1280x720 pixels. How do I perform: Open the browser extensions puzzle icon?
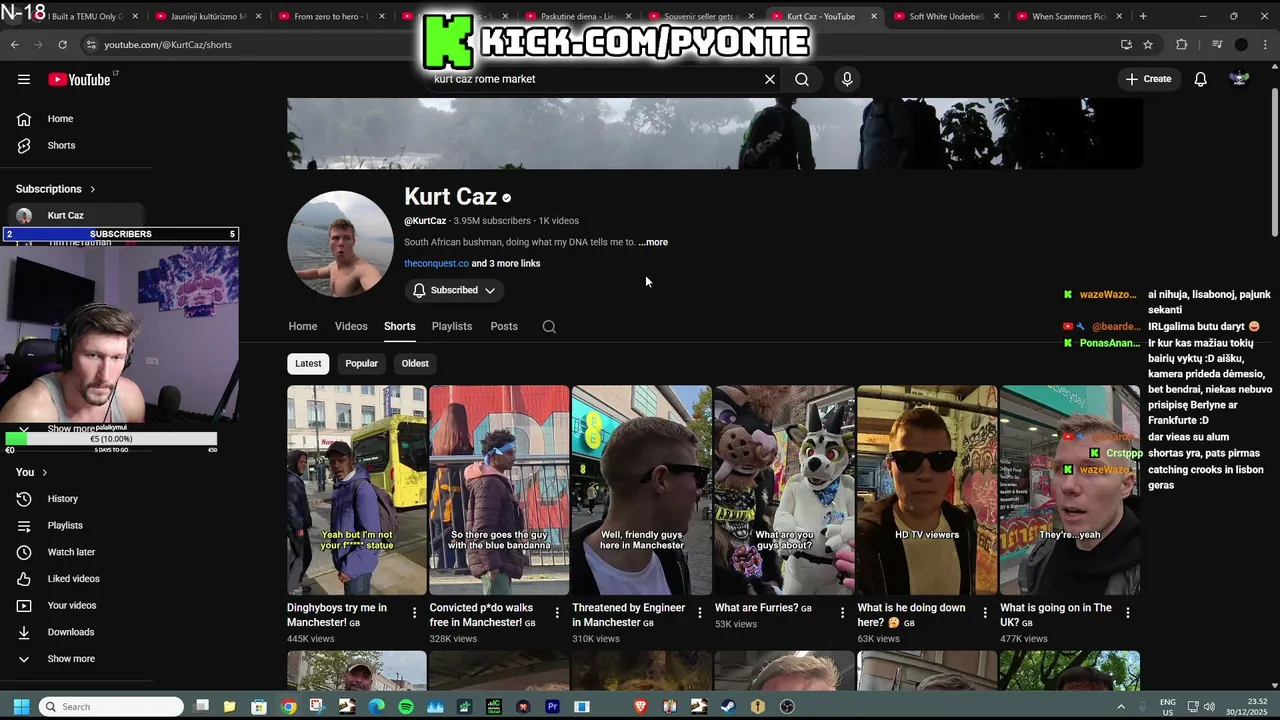(x=1181, y=45)
